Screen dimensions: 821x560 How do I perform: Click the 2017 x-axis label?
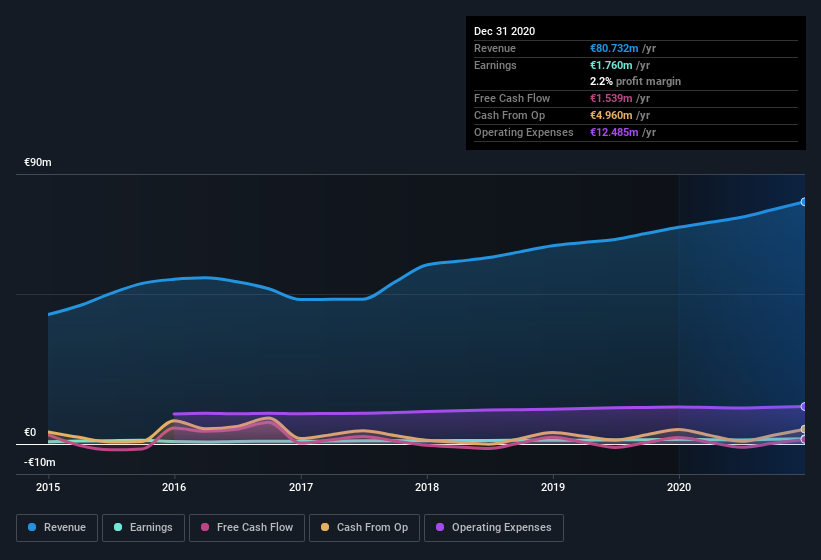301,487
